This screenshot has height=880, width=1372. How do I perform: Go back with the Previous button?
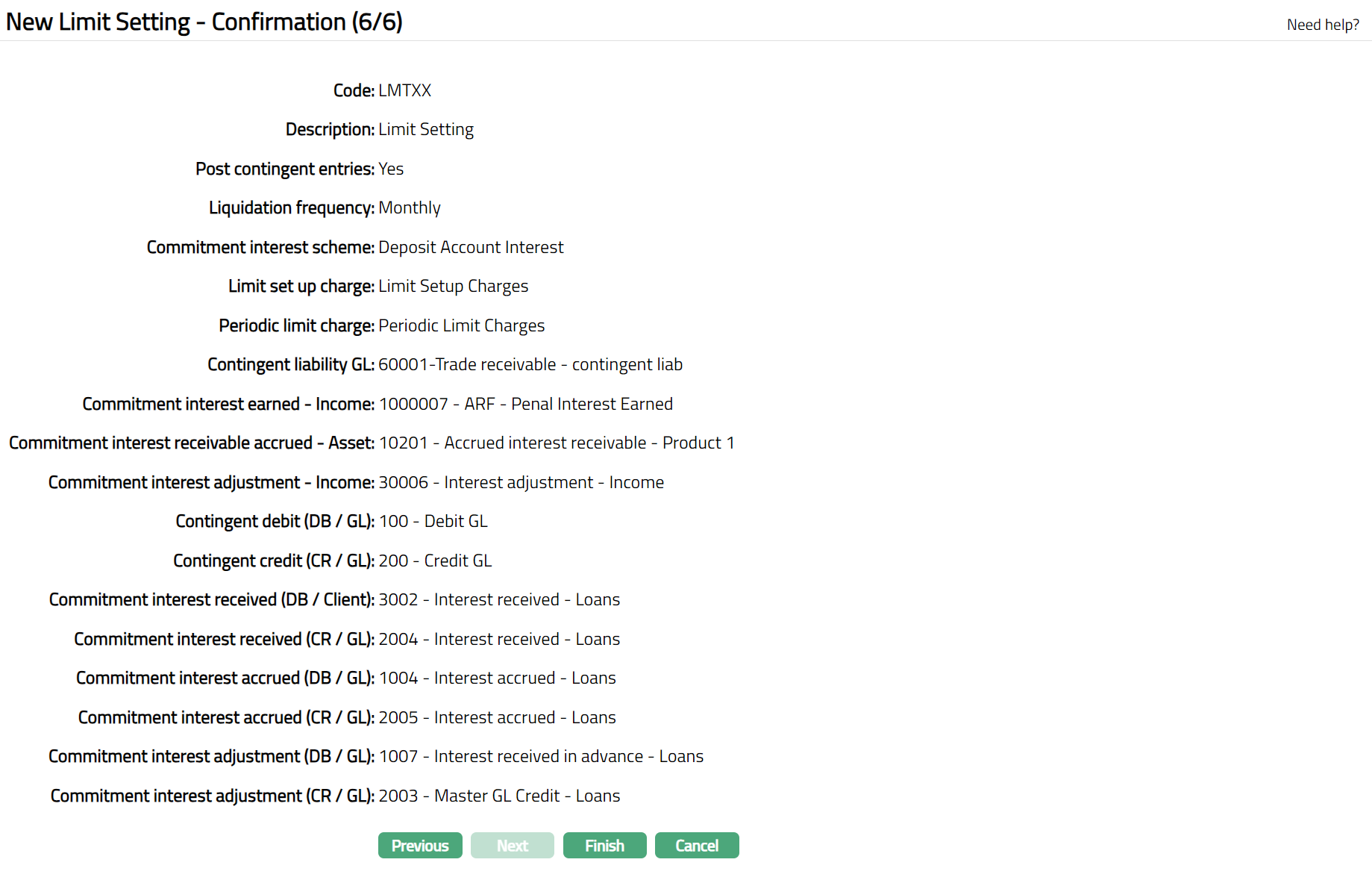pyautogui.click(x=420, y=846)
